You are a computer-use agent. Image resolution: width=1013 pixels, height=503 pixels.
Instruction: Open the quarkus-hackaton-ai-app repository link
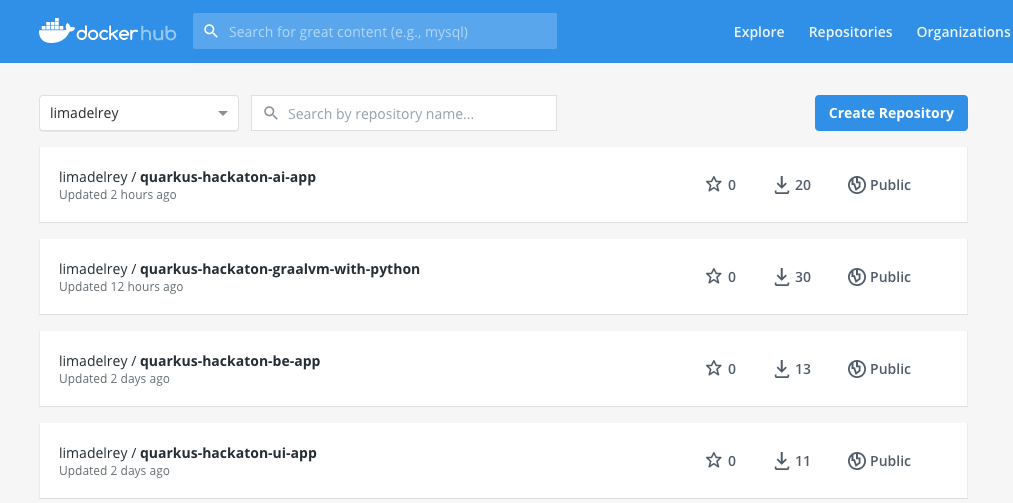[x=228, y=177]
